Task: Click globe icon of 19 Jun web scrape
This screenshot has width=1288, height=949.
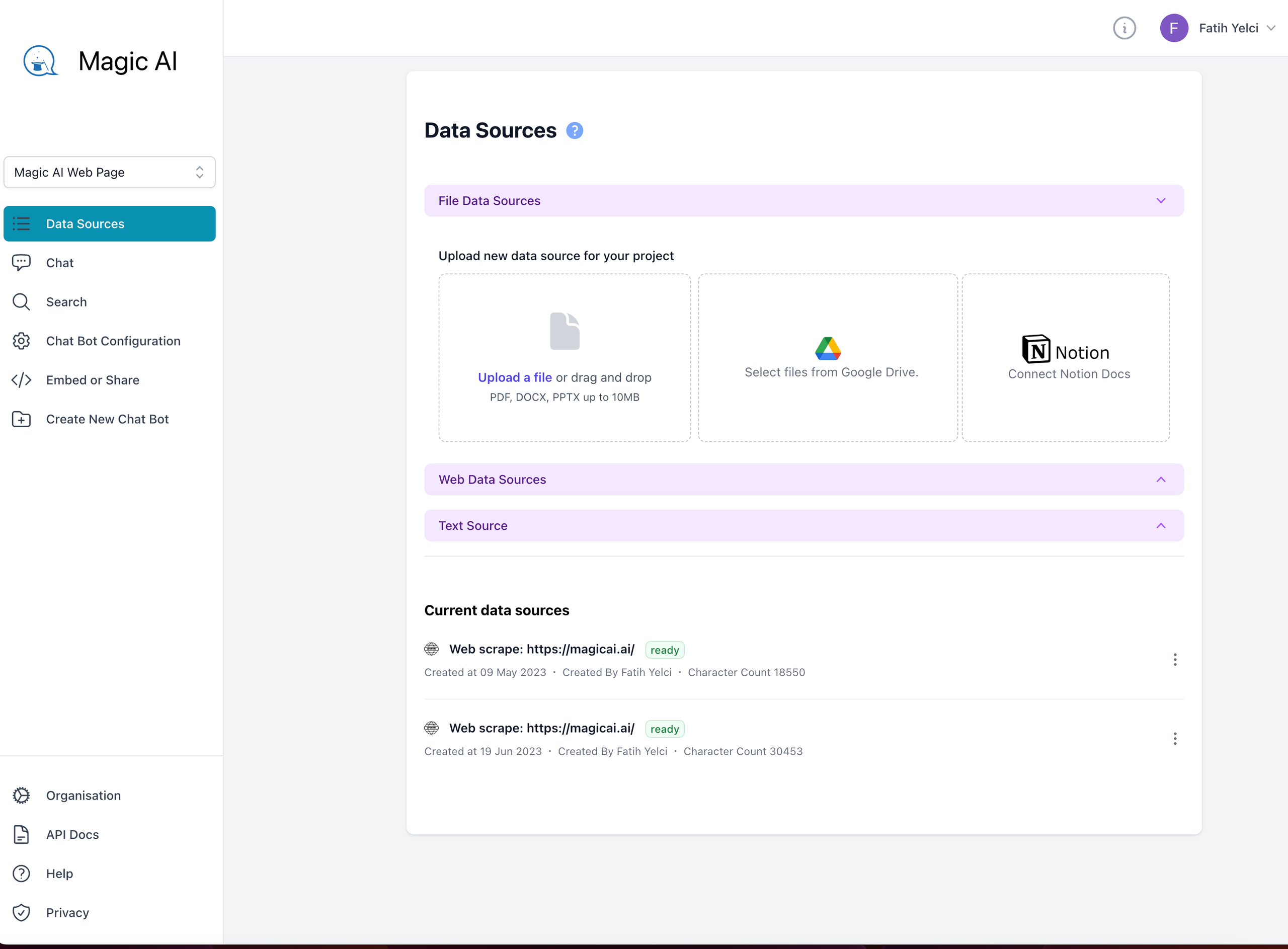Action: point(431,728)
